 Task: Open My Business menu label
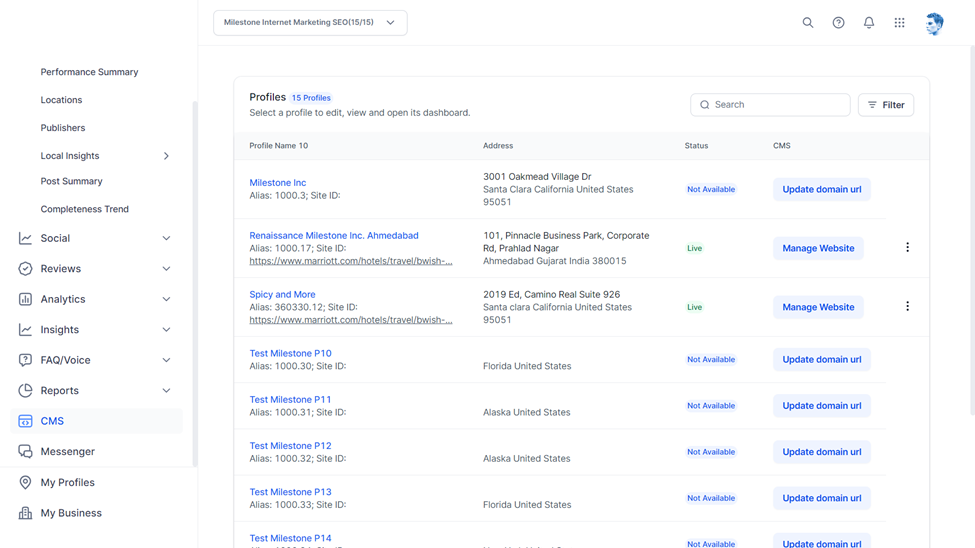tap(71, 513)
